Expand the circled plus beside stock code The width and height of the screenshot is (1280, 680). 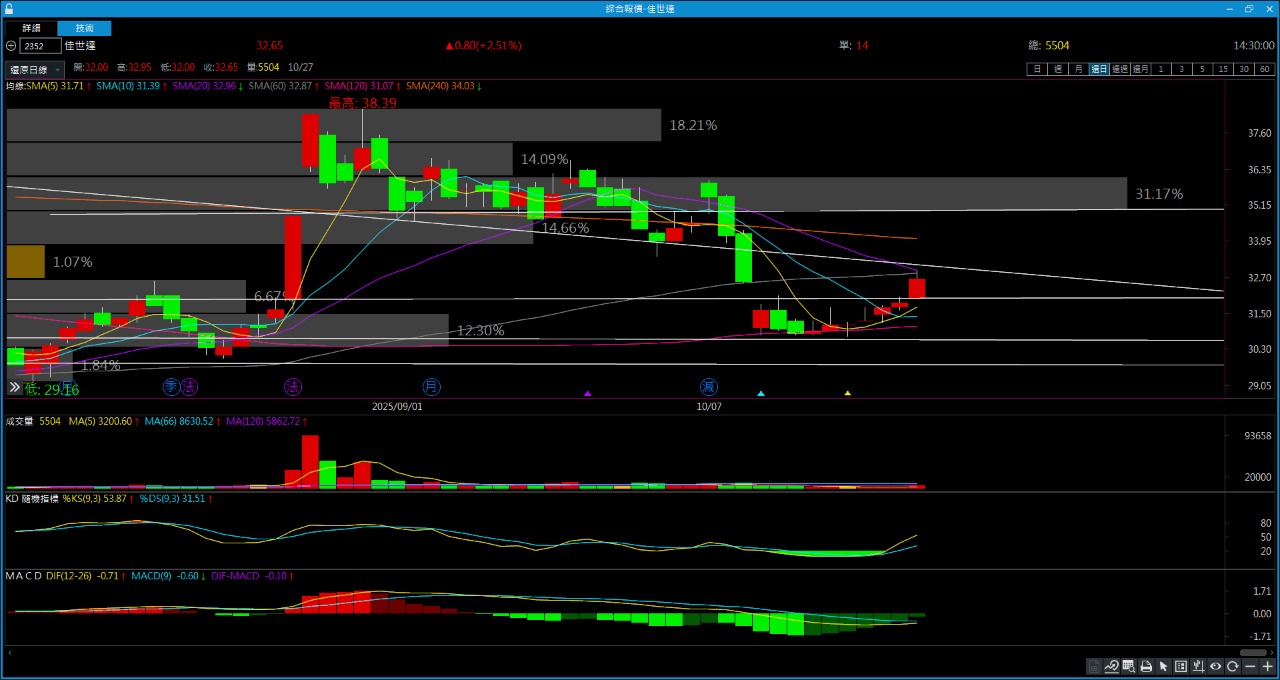click(x=11, y=46)
